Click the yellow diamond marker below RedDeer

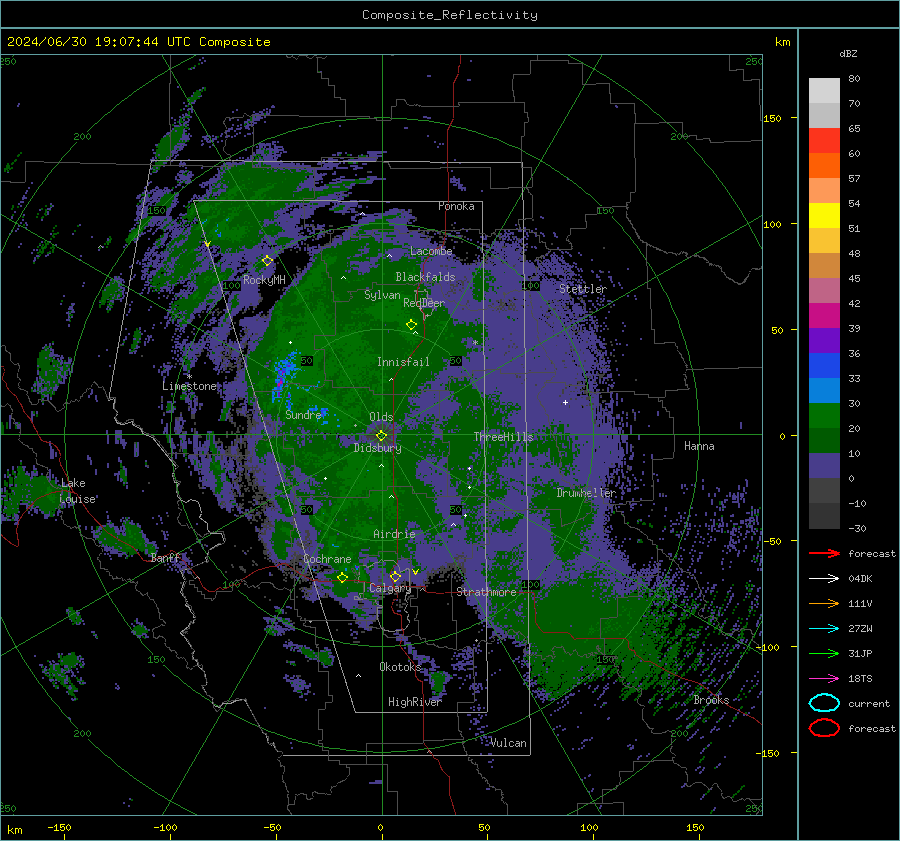tap(411, 324)
